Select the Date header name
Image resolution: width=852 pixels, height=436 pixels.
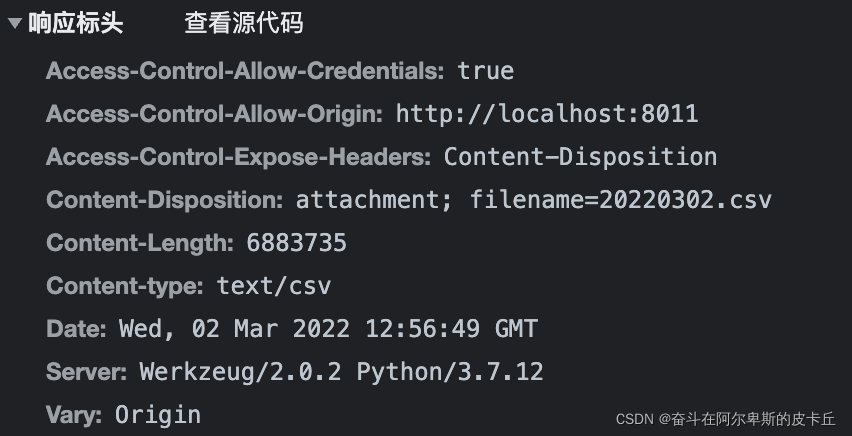pyautogui.click(x=76, y=329)
